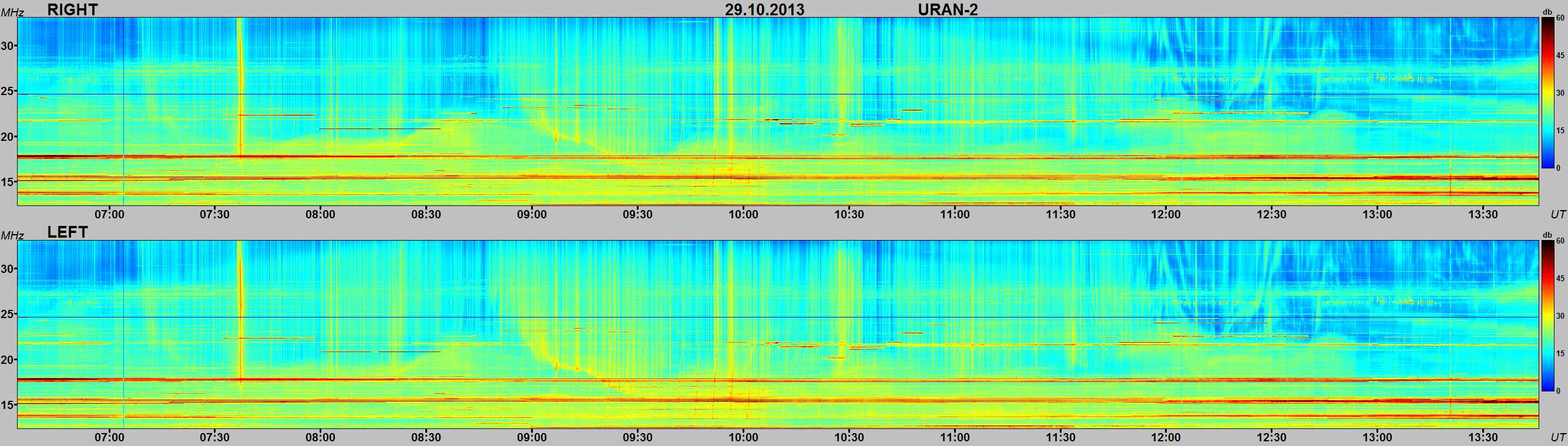
Task: Click the 10:00 time label under LEFT panel
Action: point(743,437)
